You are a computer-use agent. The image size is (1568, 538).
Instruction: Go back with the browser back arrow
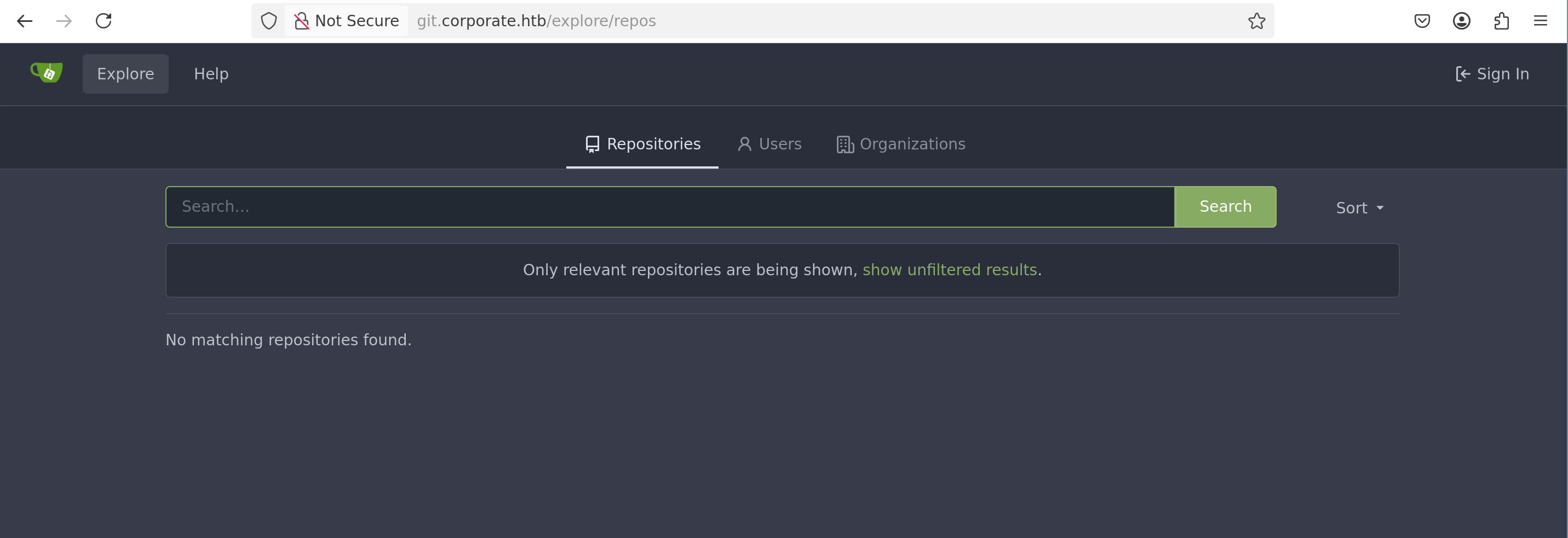[24, 21]
